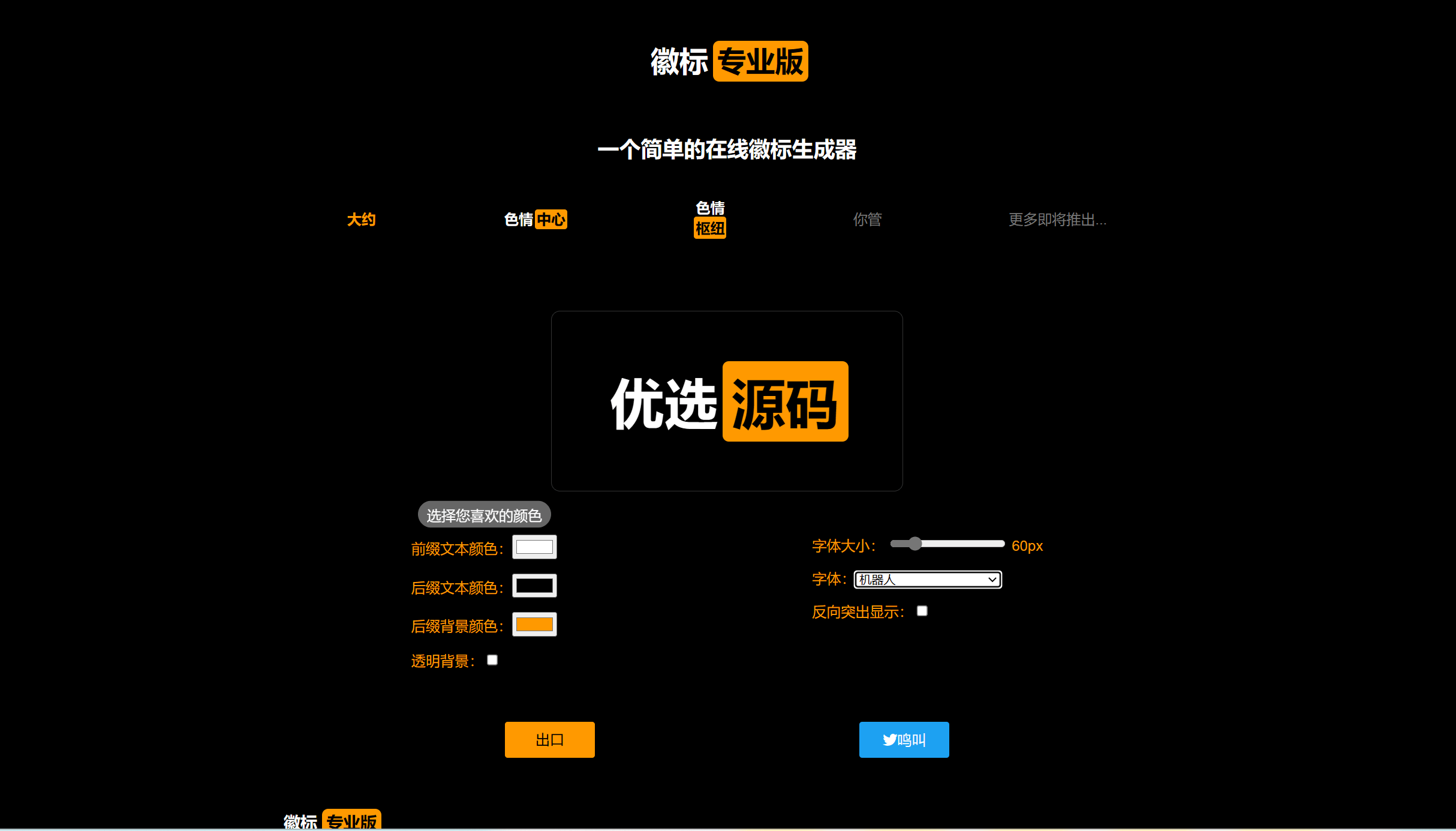
Task: Select the stacked 色情枢纽 style tab
Action: (710, 219)
